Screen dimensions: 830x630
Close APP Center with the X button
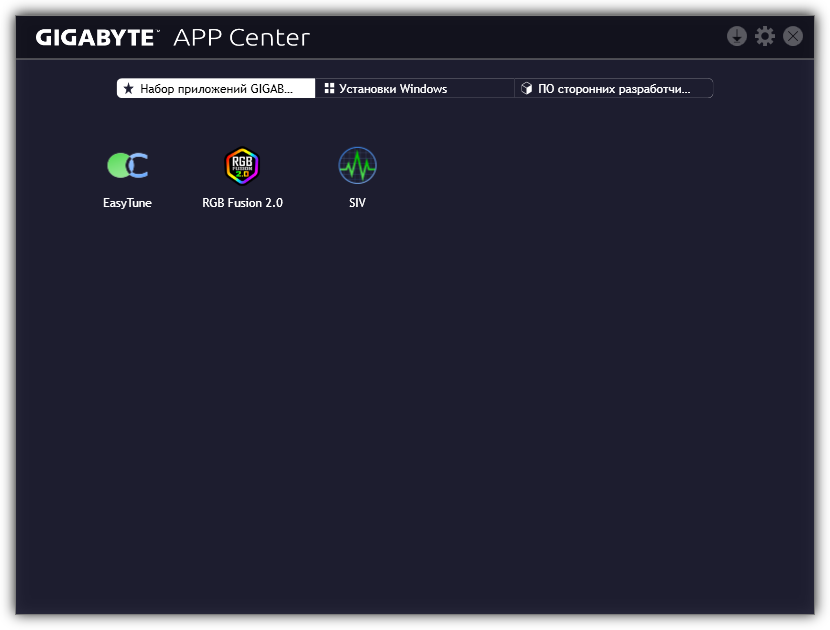click(x=793, y=37)
